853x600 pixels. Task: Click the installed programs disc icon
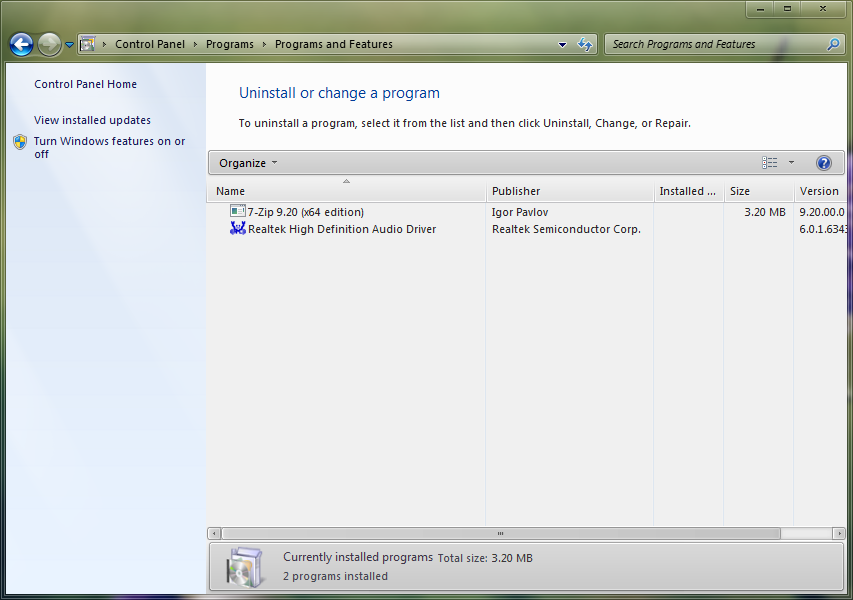[x=245, y=567]
